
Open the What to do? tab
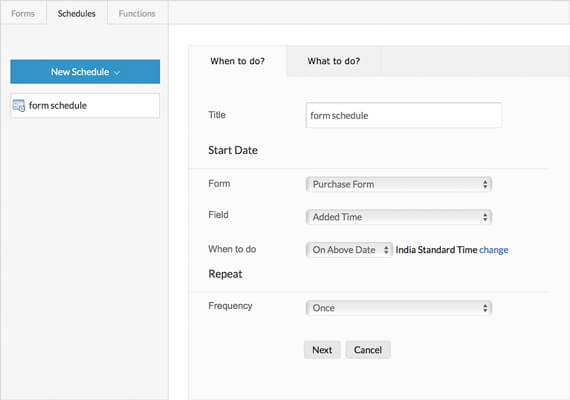[x=334, y=61]
